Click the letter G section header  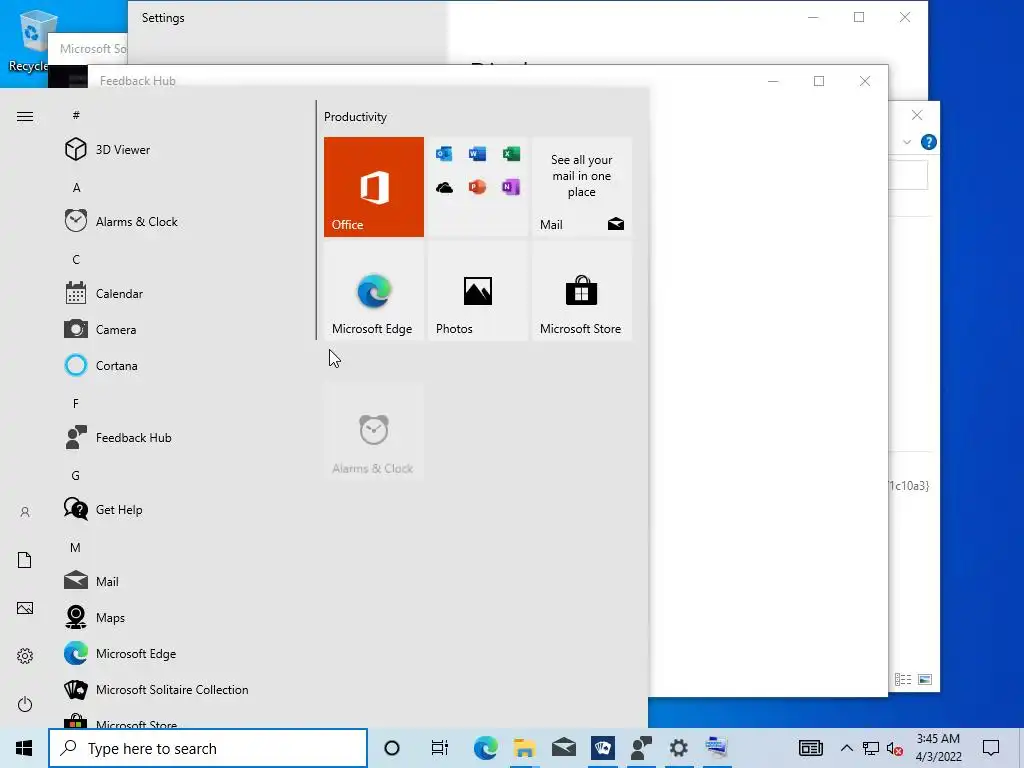coord(76,475)
